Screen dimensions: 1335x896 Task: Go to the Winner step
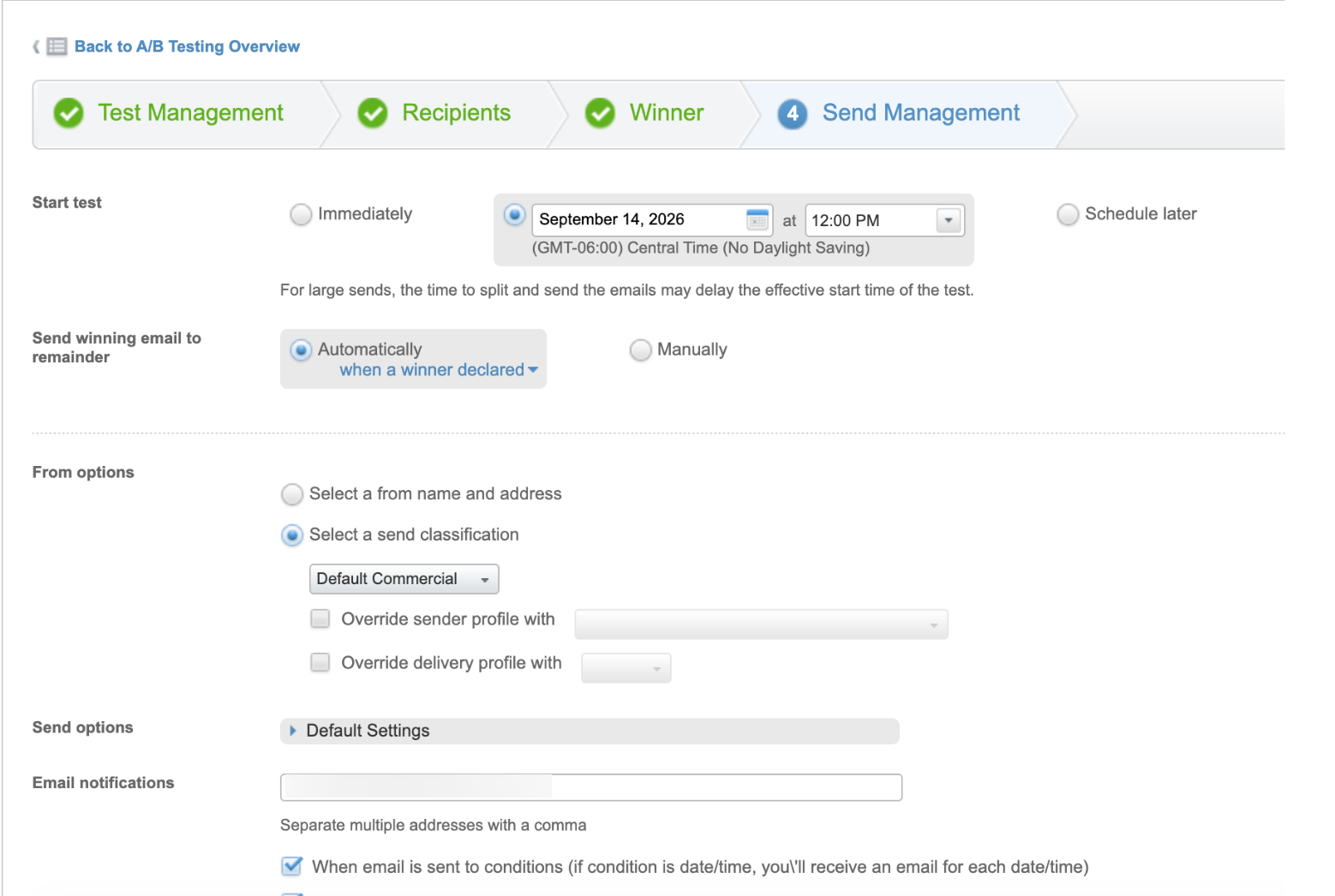pos(667,113)
